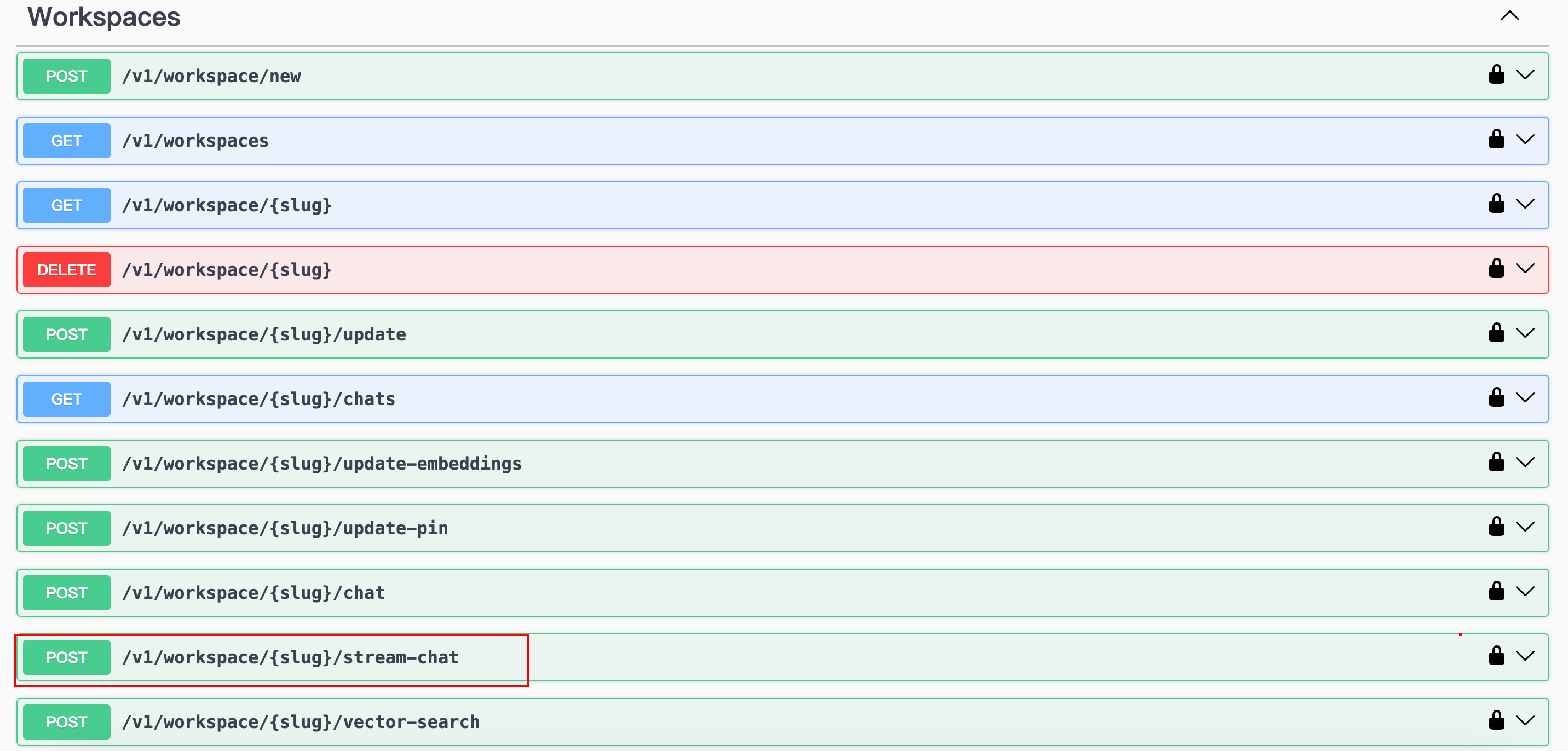Expand GET /v1/workspace/{slug} using its chevron
Image resolution: width=1568 pixels, height=751 pixels.
[x=1525, y=204]
